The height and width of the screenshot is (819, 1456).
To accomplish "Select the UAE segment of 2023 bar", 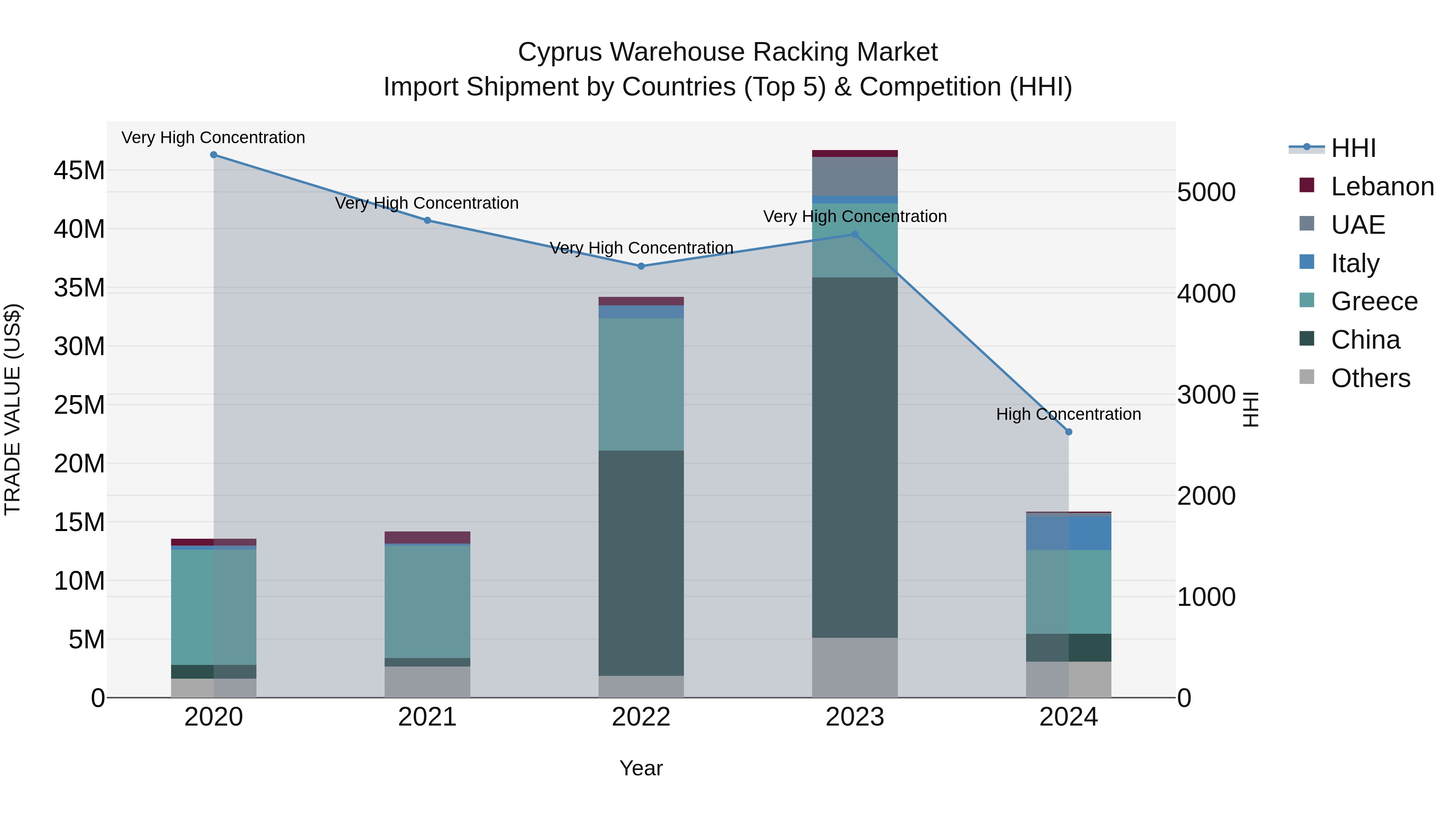I will pos(855,176).
